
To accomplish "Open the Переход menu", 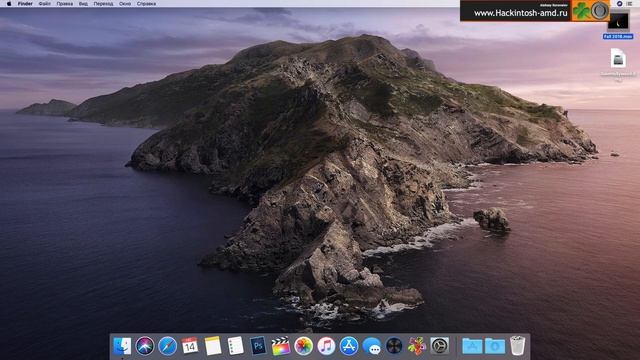I will [x=103, y=4].
